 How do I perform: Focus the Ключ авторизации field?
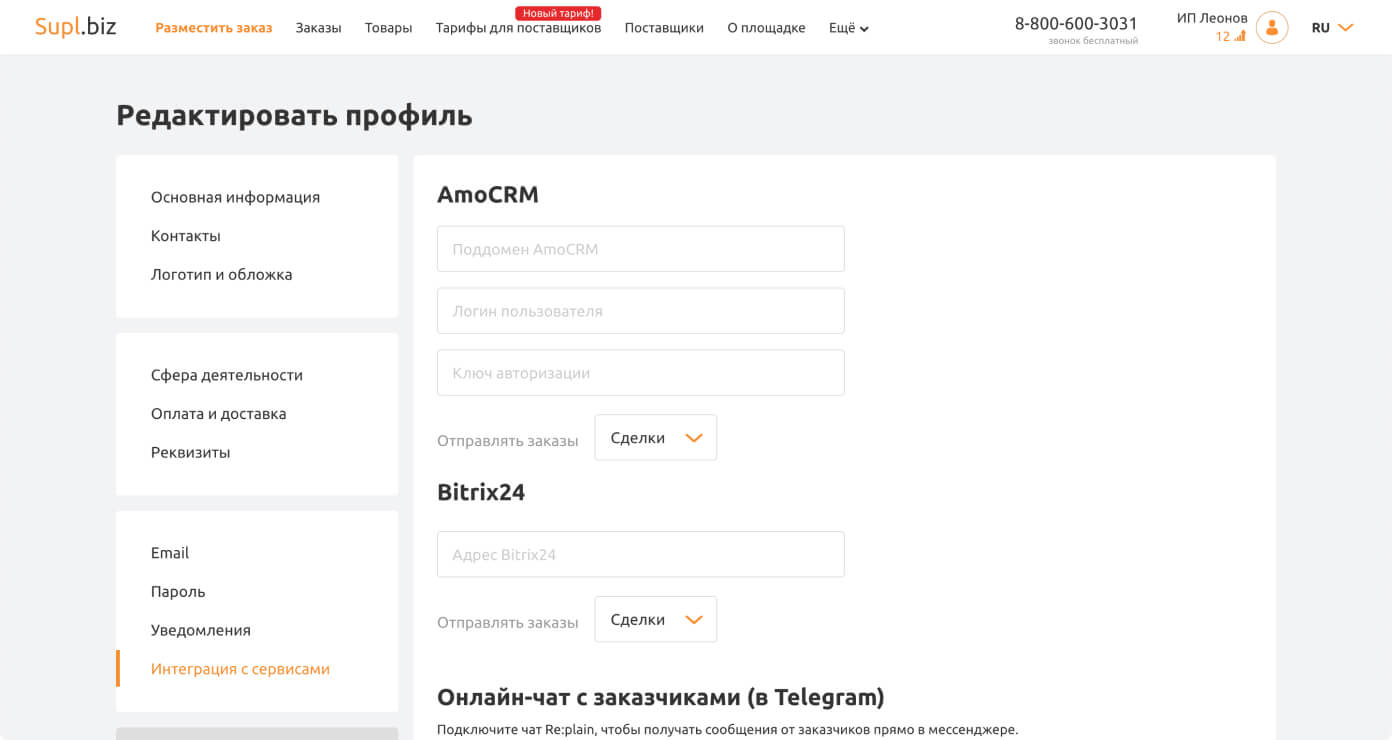coord(641,373)
